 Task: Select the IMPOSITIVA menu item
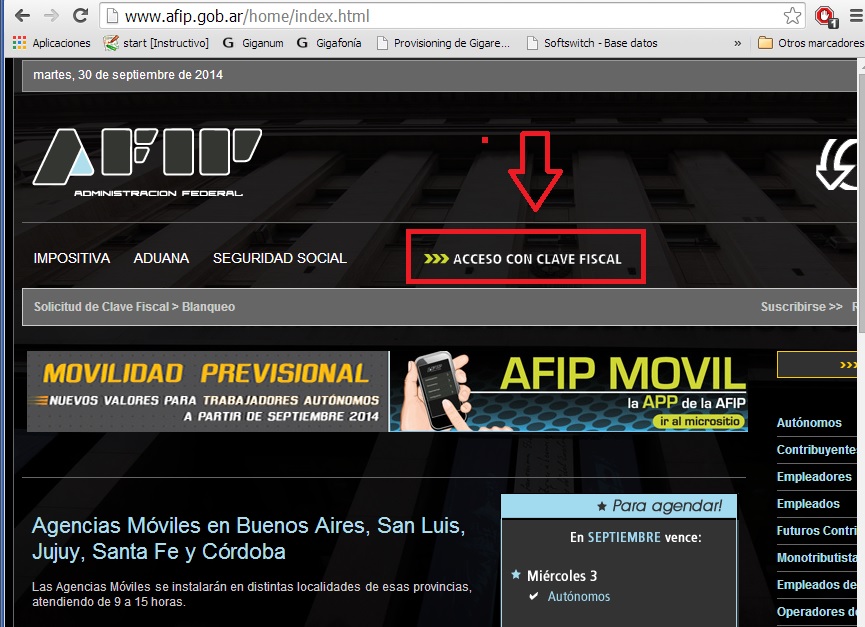pos(71,258)
